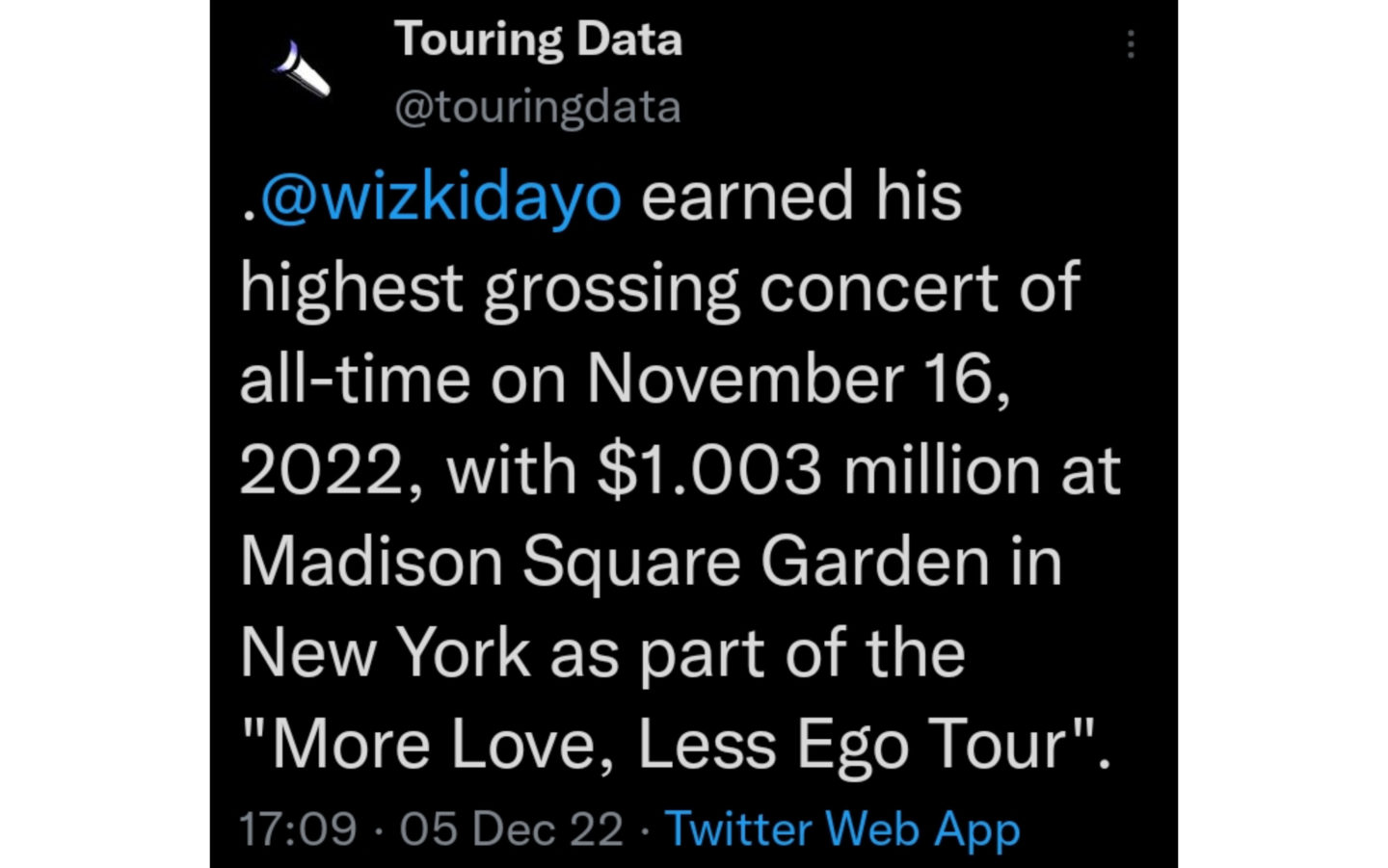Screen dimensions: 1388x868
Task: Click the Touring Data profile avatar
Action: pos(302,69)
